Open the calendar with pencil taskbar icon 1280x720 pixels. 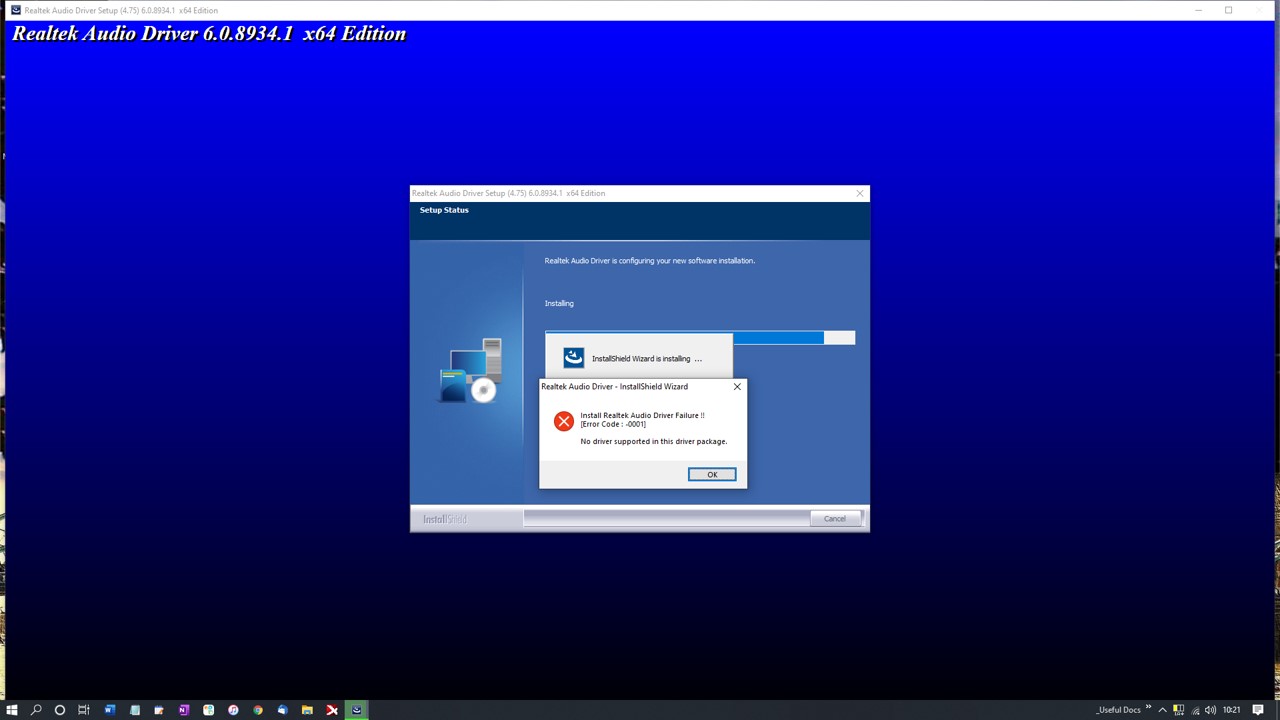[x=159, y=710]
